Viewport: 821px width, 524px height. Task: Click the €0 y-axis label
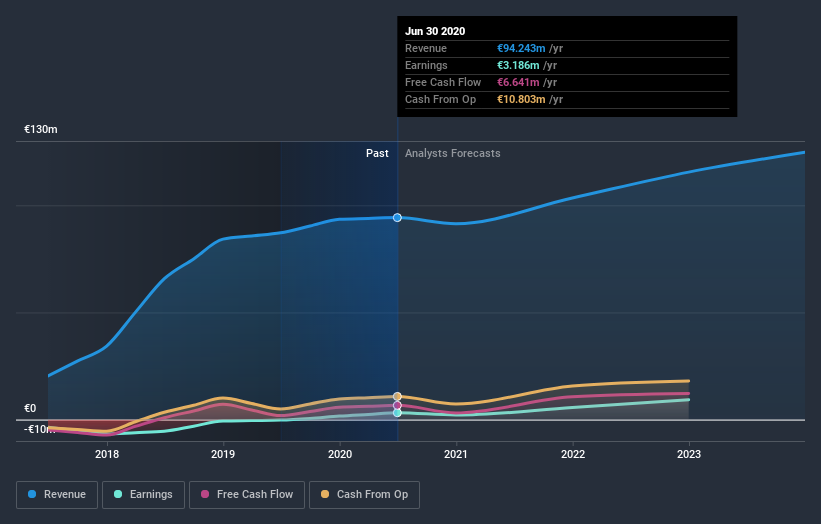30,408
